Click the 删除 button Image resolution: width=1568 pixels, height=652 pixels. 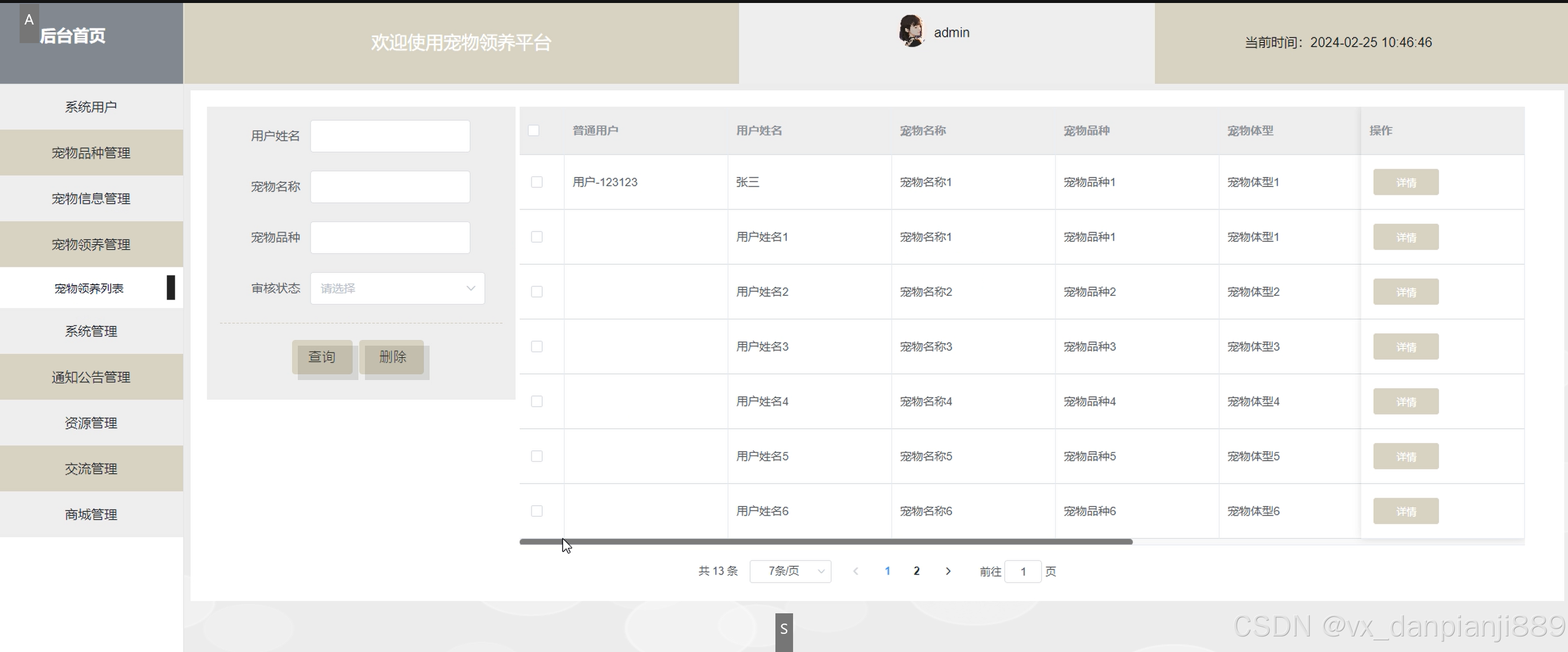pos(392,357)
